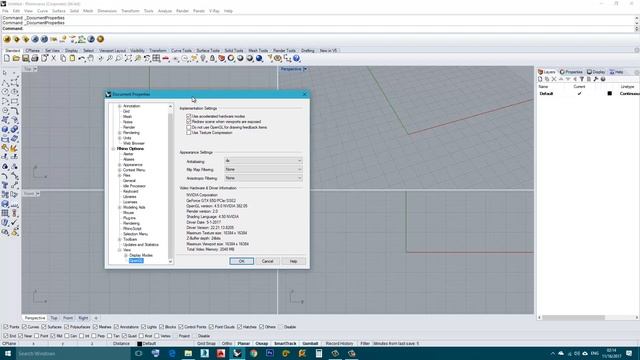Click the Edge browser taskbar icon

click(x=172, y=353)
